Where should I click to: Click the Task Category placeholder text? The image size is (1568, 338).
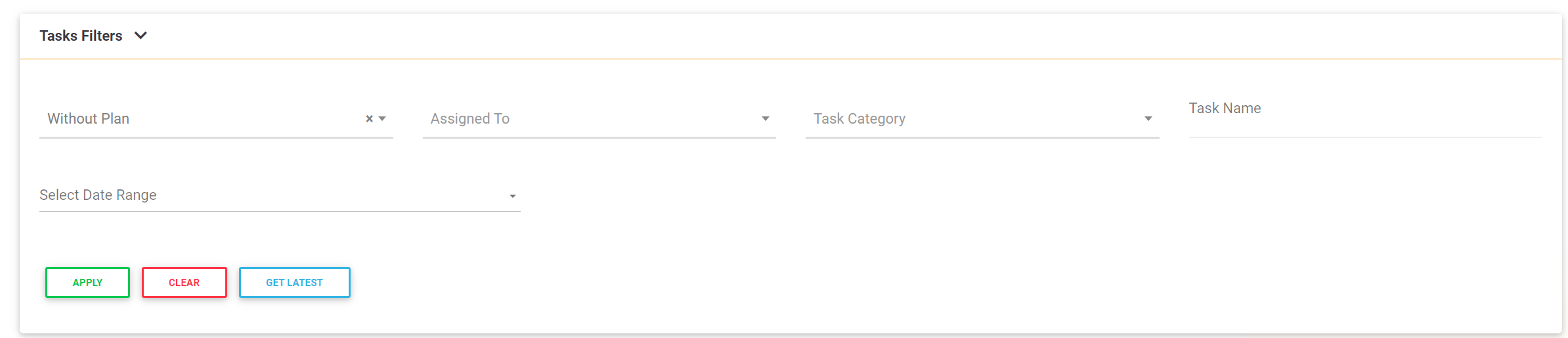pyautogui.click(x=859, y=119)
